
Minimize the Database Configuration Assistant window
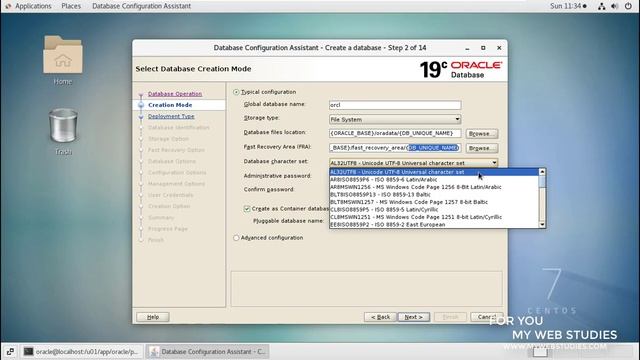pyautogui.click(x=467, y=48)
